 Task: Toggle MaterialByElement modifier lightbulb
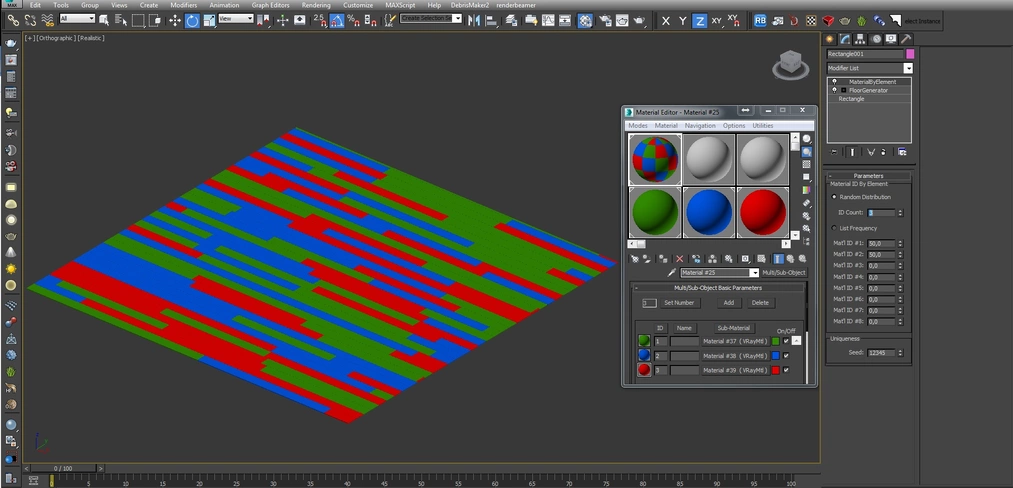pyautogui.click(x=834, y=81)
